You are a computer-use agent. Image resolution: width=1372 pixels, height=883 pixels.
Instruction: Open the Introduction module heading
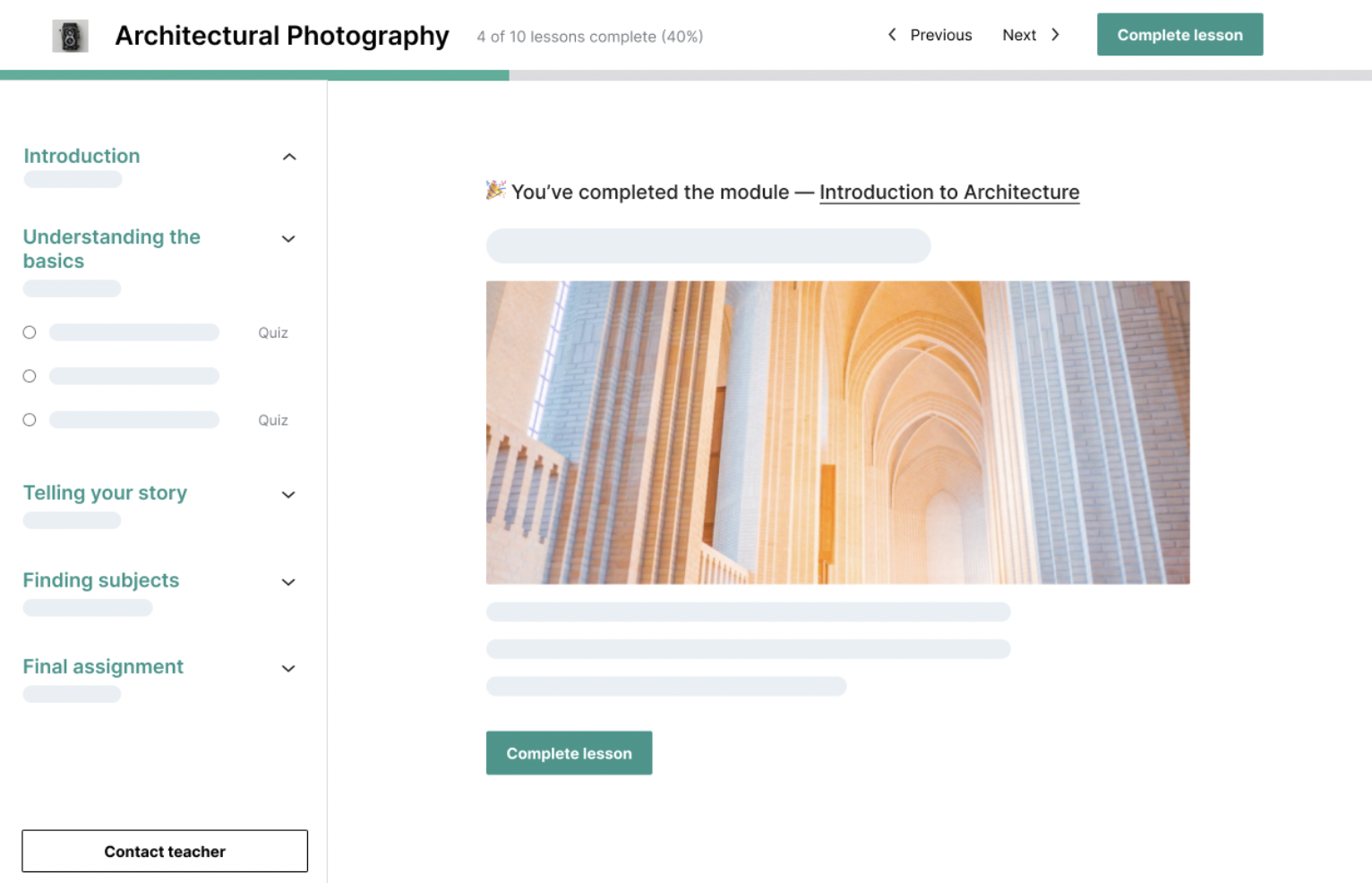tap(81, 156)
